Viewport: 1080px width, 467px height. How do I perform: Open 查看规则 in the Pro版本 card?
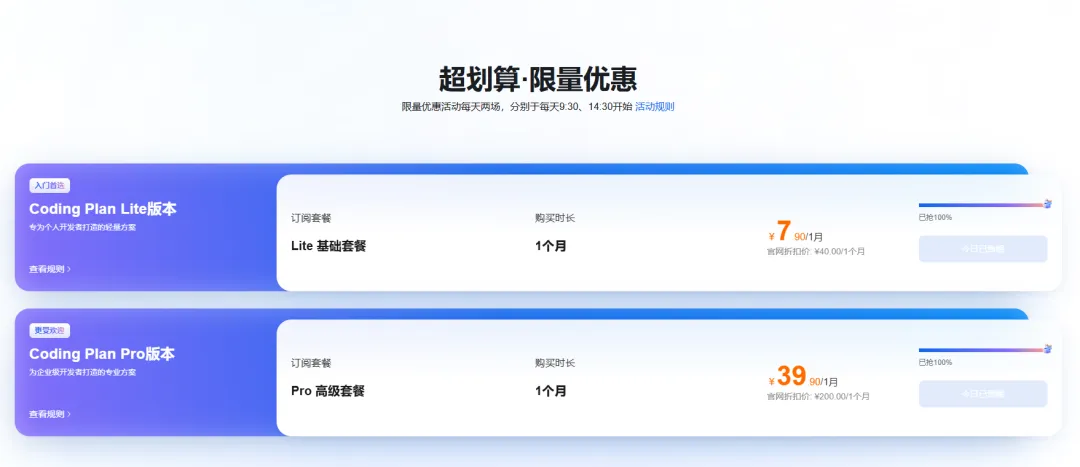(x=50, y=414)
